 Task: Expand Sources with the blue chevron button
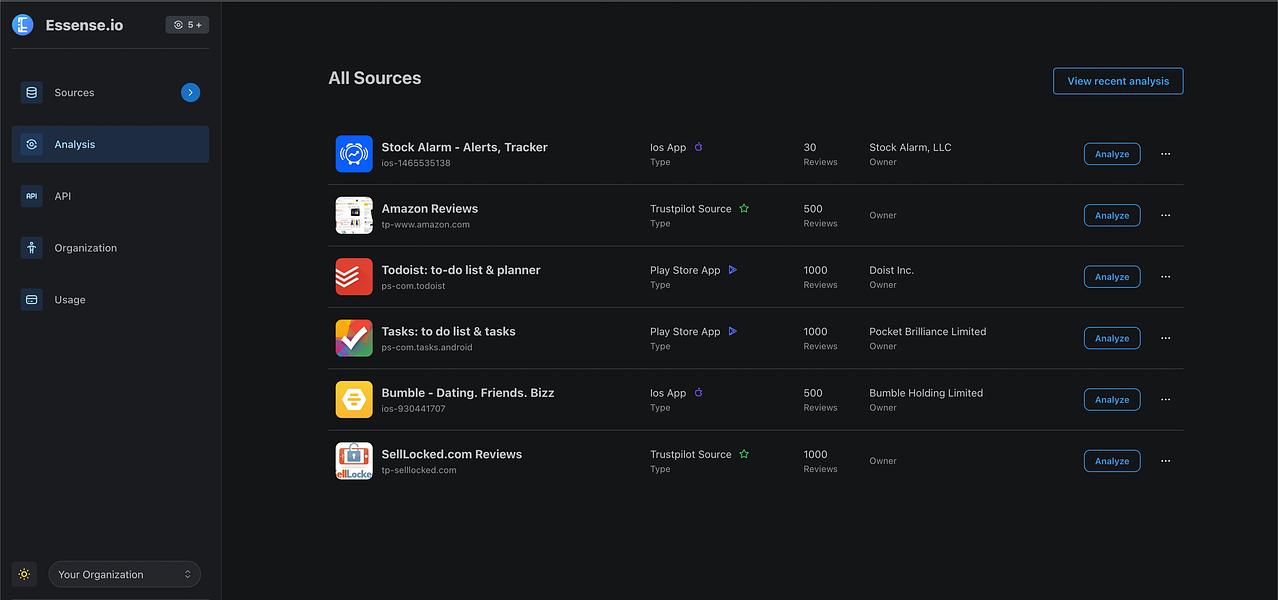click(191, 92)
